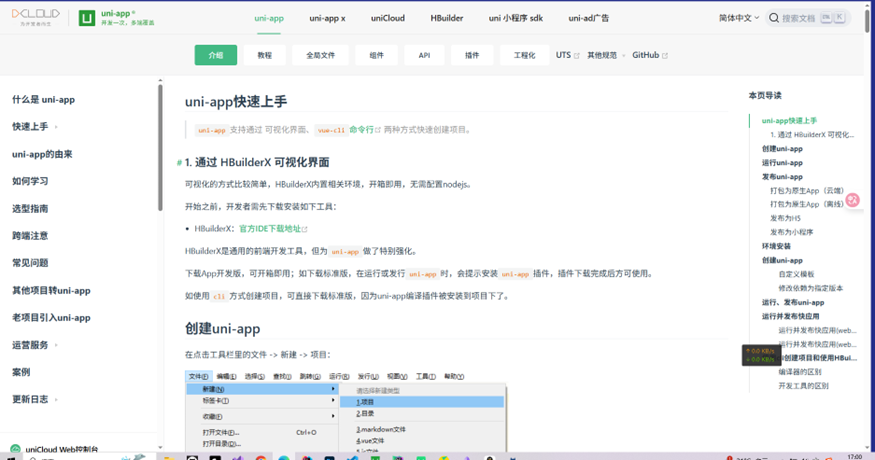Jump to 发布uni-app in page outline
This screenshot has height=460, width=875.
pos(782,176)
